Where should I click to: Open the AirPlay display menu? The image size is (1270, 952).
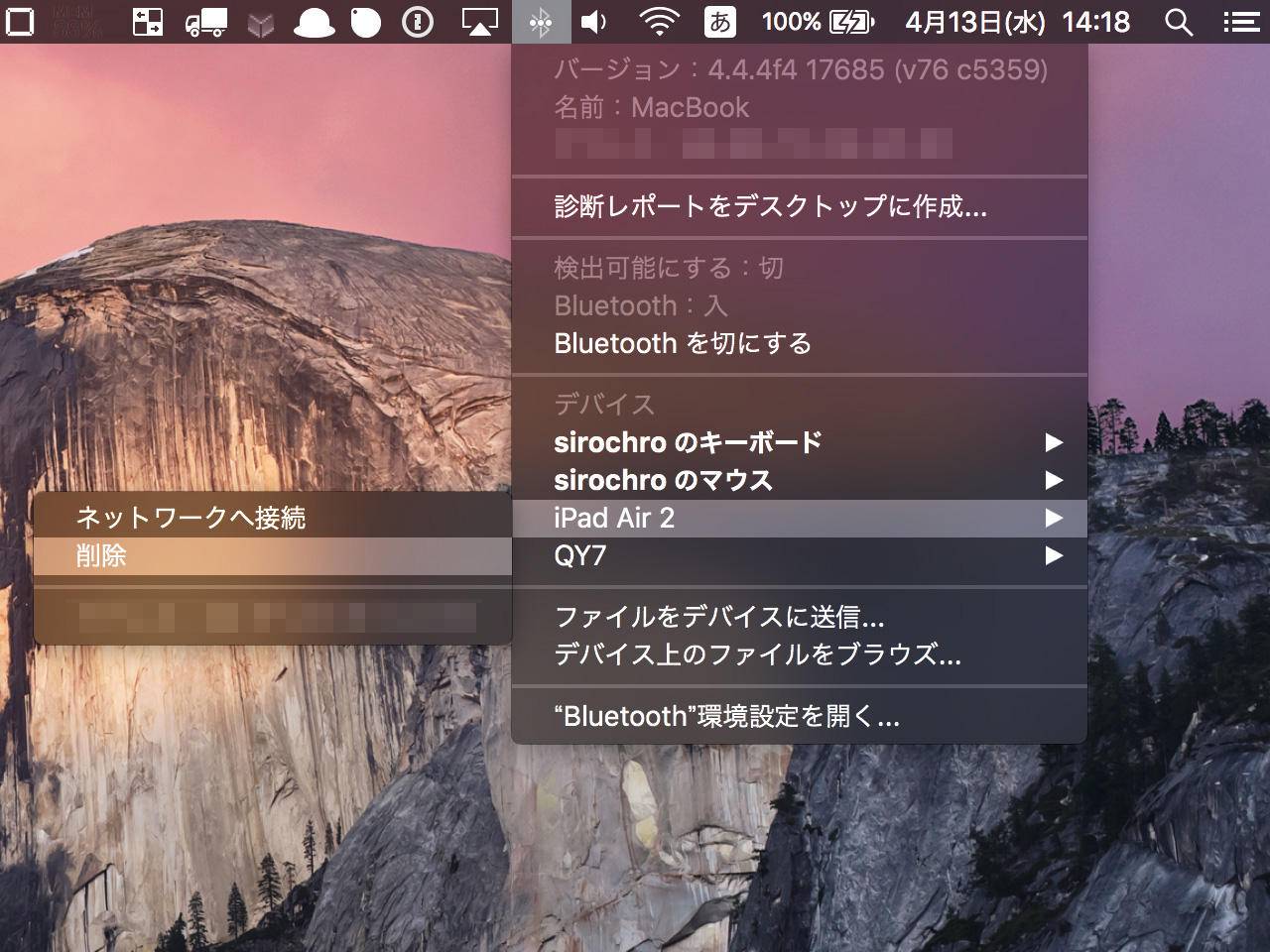click(x=479, y=22)
